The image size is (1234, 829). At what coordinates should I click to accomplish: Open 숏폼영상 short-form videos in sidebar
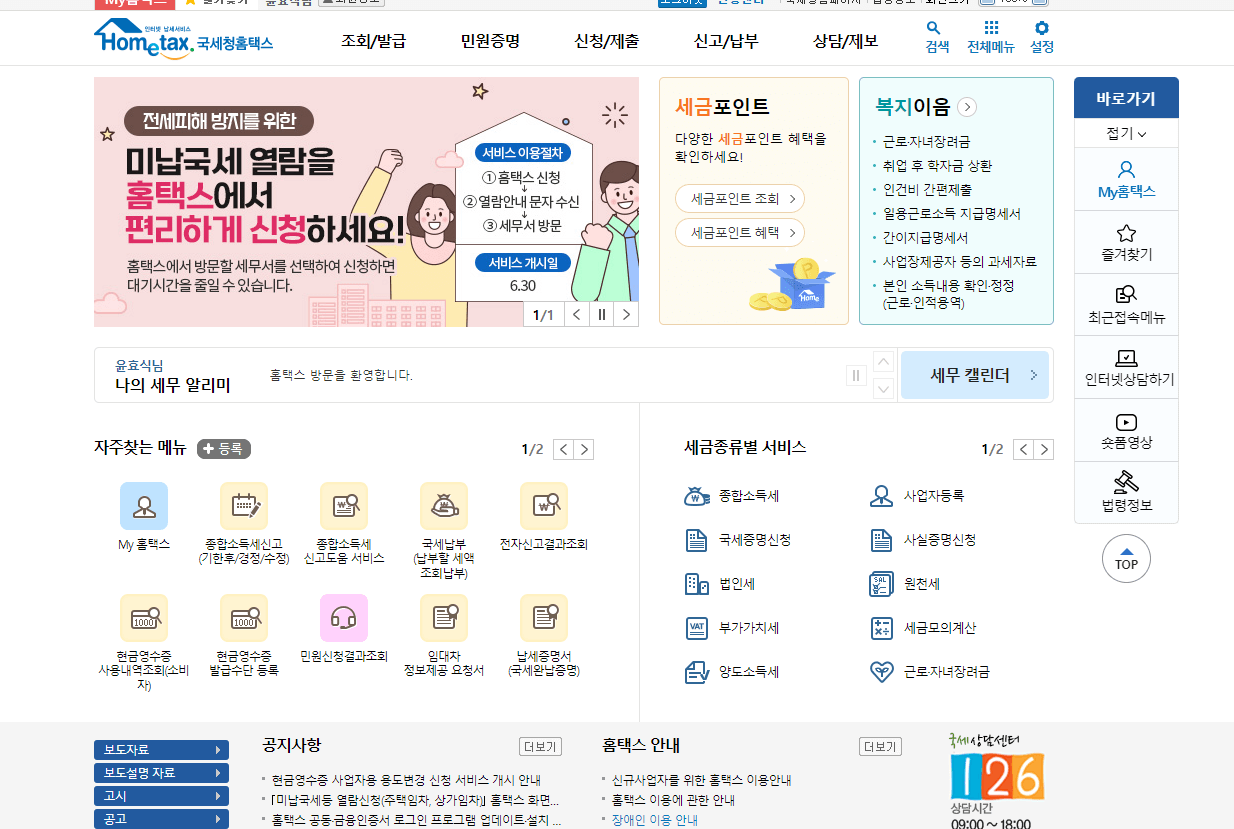pos(1126,430)
